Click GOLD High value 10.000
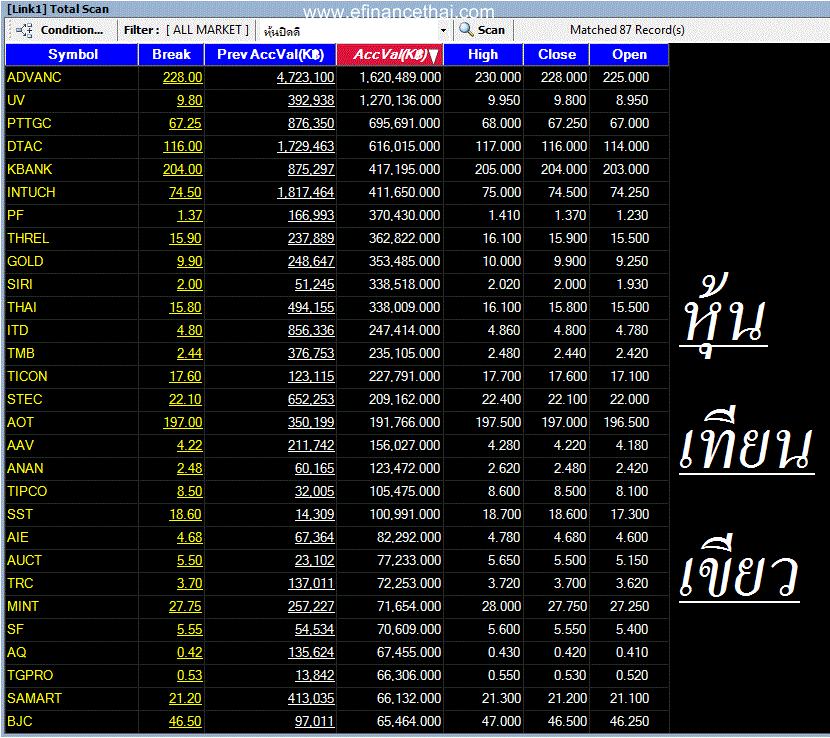 pyautogui.click(x=502, y=262)
